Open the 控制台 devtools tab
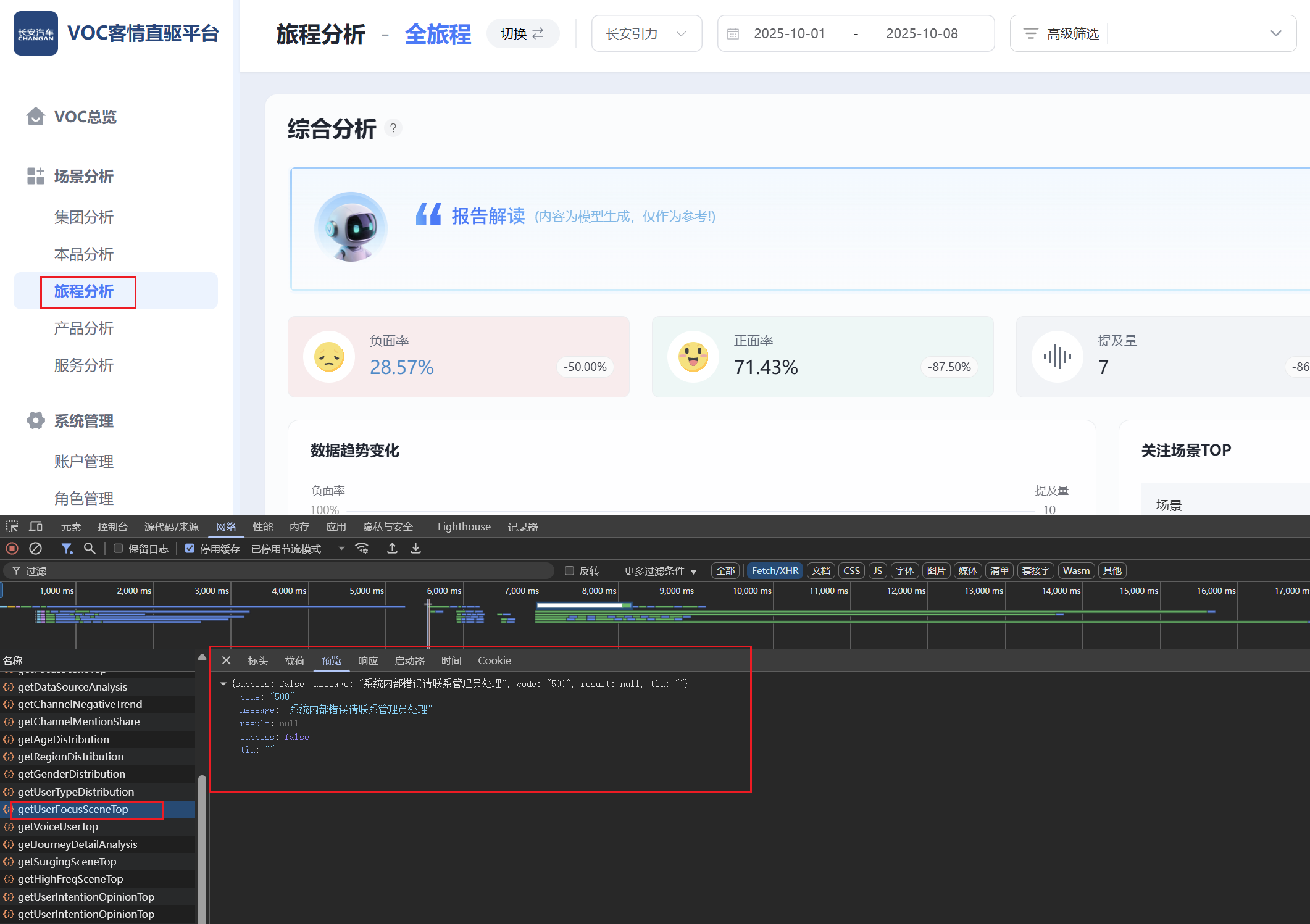The height and width of the screenshot is (924, 1310). (112, 527)
